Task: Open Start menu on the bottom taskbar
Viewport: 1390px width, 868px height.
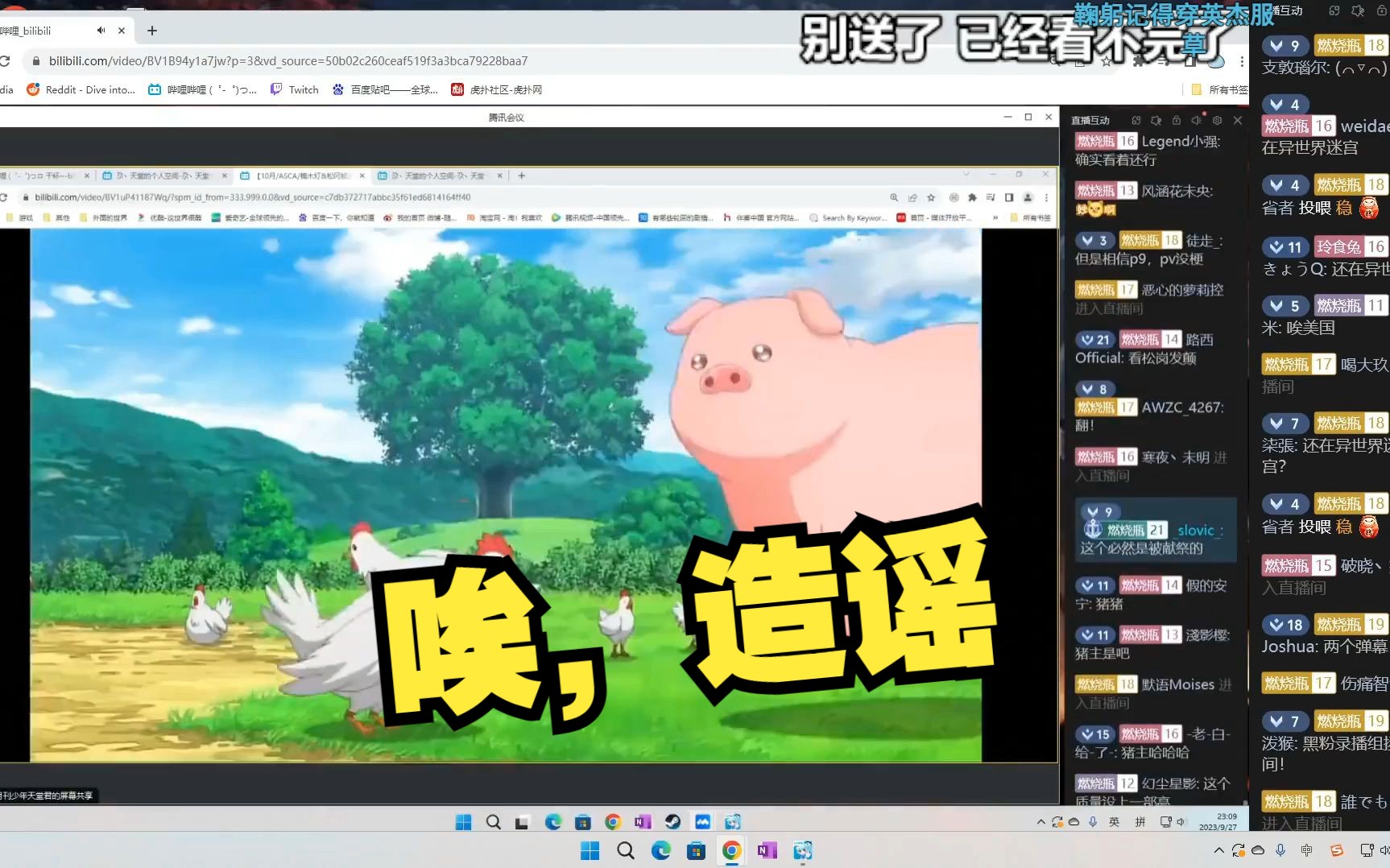Action: click(x=590, y=851)
